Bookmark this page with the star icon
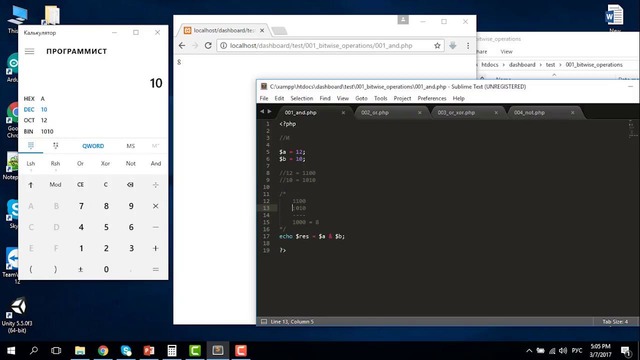 coord(437,46)
